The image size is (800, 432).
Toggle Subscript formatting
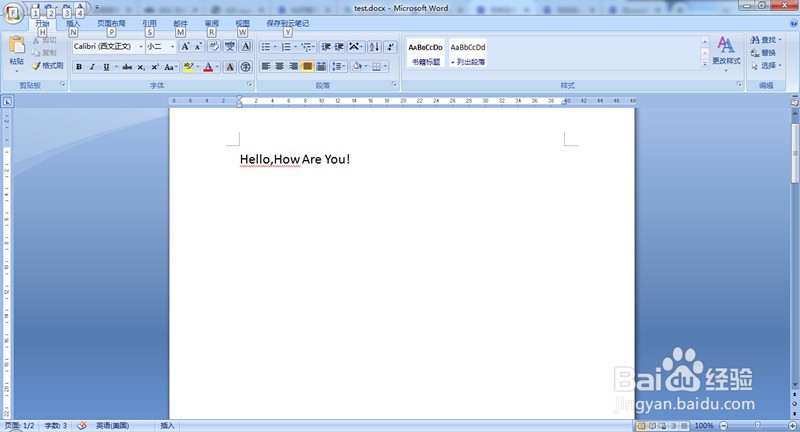[141, 67]
